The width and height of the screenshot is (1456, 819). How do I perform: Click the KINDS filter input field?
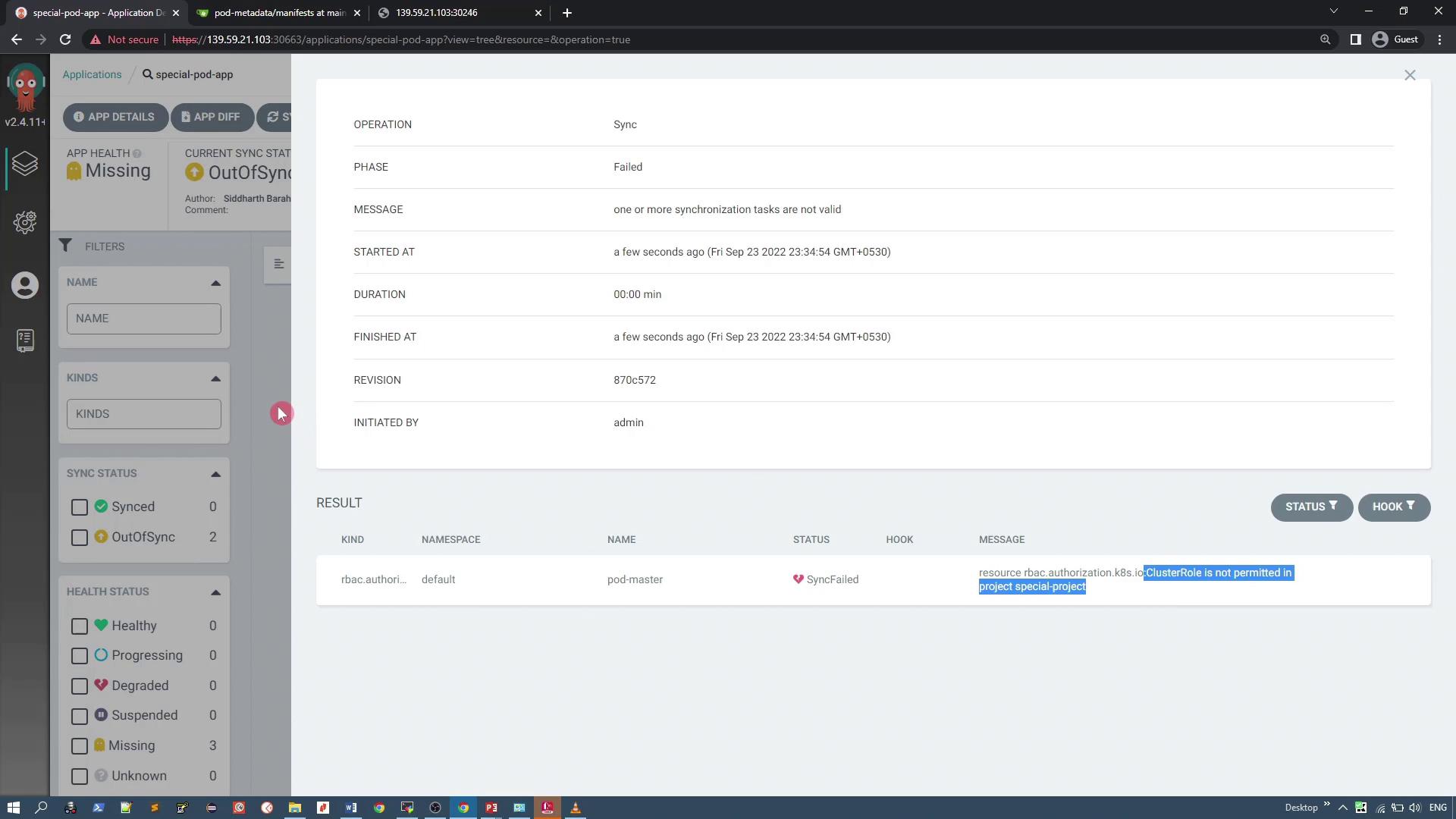coord(143,414)
